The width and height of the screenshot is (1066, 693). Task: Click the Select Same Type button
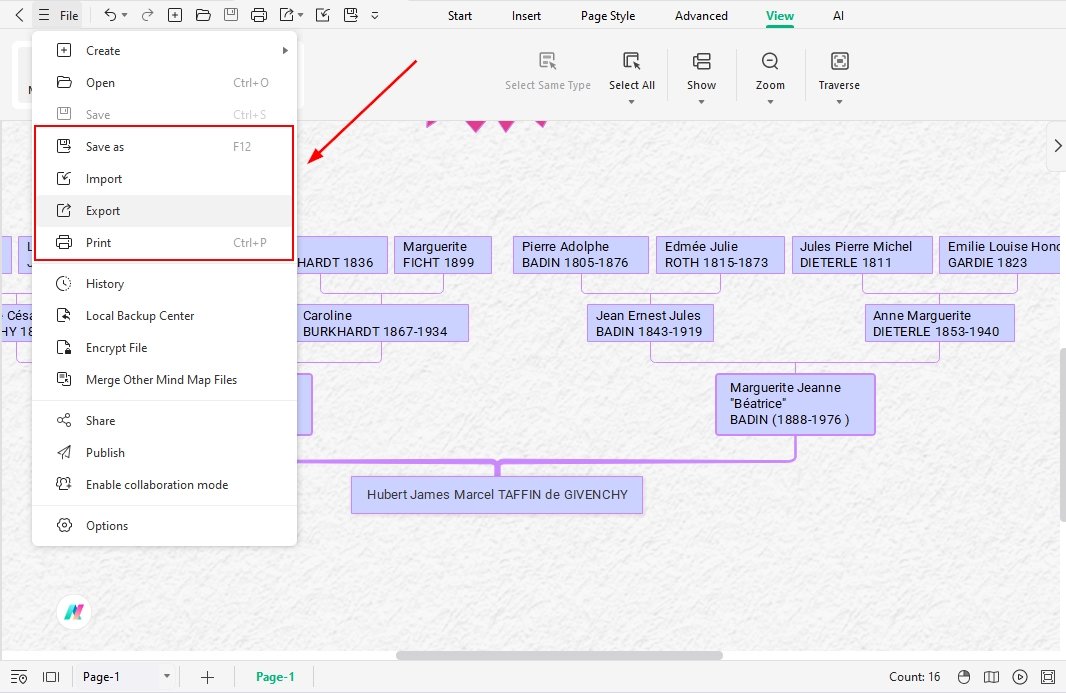pyautogui.click(x=547, y=71)
